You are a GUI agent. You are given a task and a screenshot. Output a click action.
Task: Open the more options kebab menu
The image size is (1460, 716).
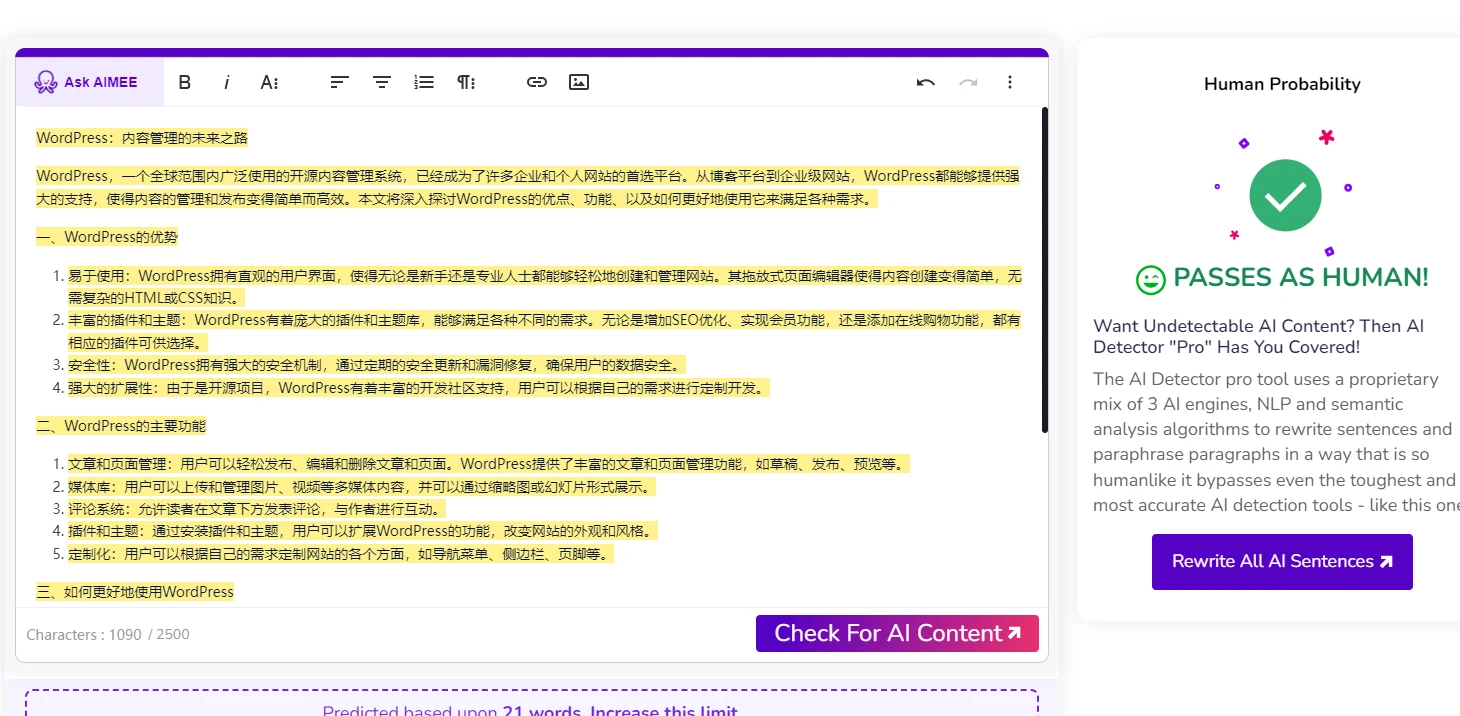coord(1010,82)
